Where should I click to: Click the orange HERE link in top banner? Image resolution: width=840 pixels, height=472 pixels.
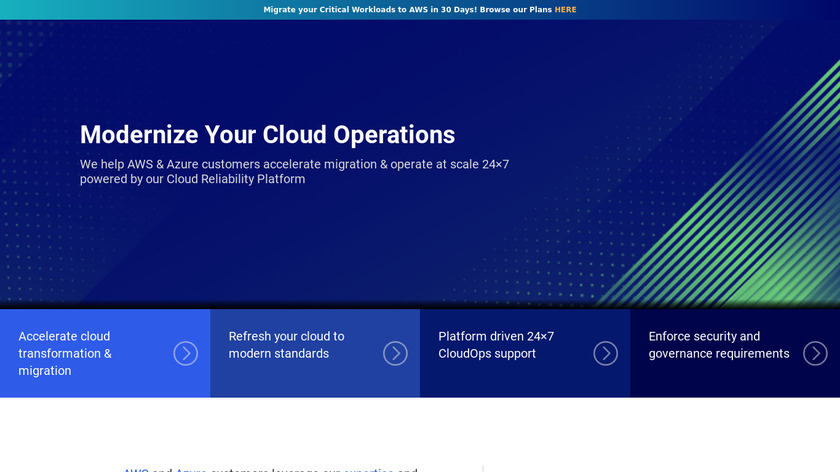click(x=565, y=10)
